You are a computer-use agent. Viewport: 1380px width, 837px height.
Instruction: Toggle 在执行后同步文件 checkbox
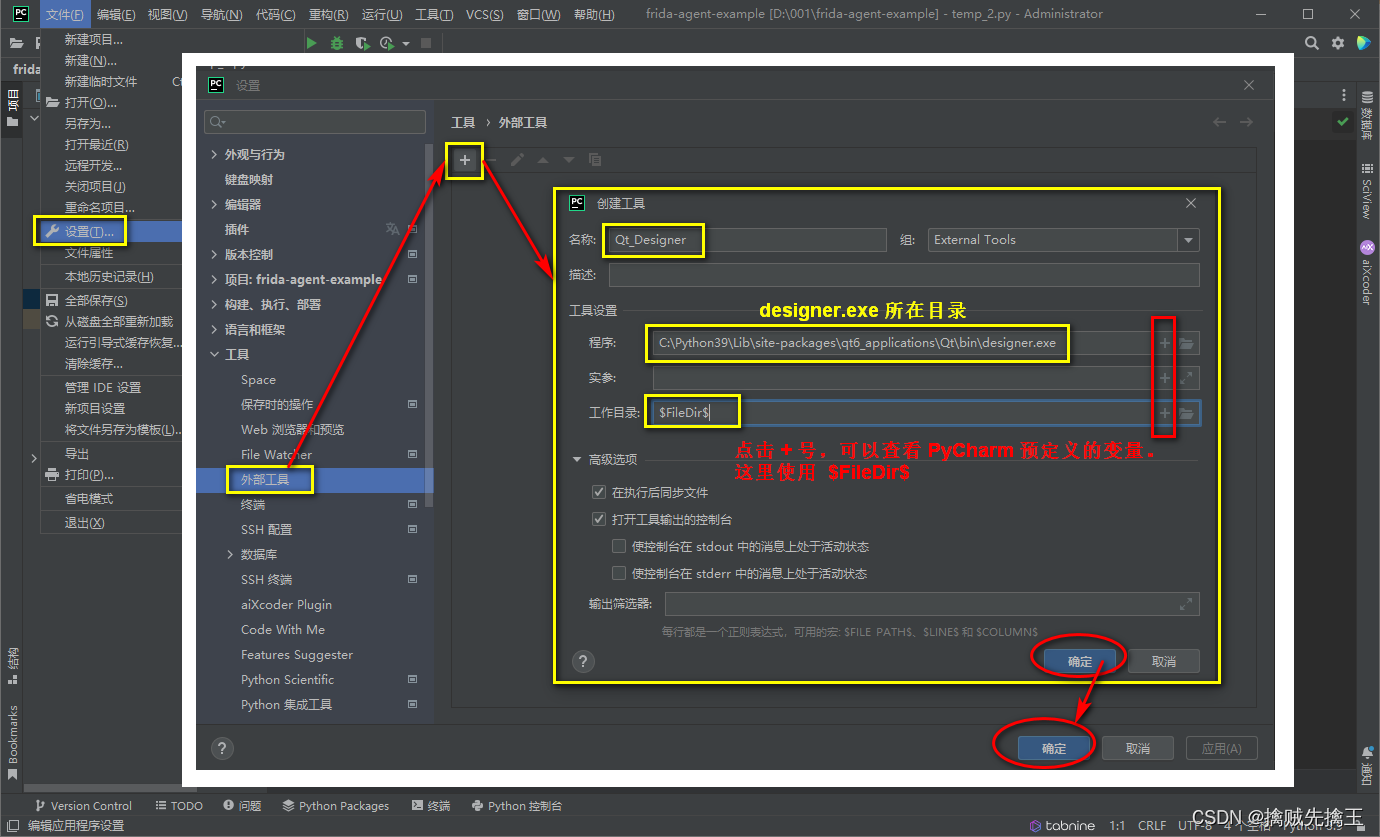pyautogui.click(x=599, y=492)
